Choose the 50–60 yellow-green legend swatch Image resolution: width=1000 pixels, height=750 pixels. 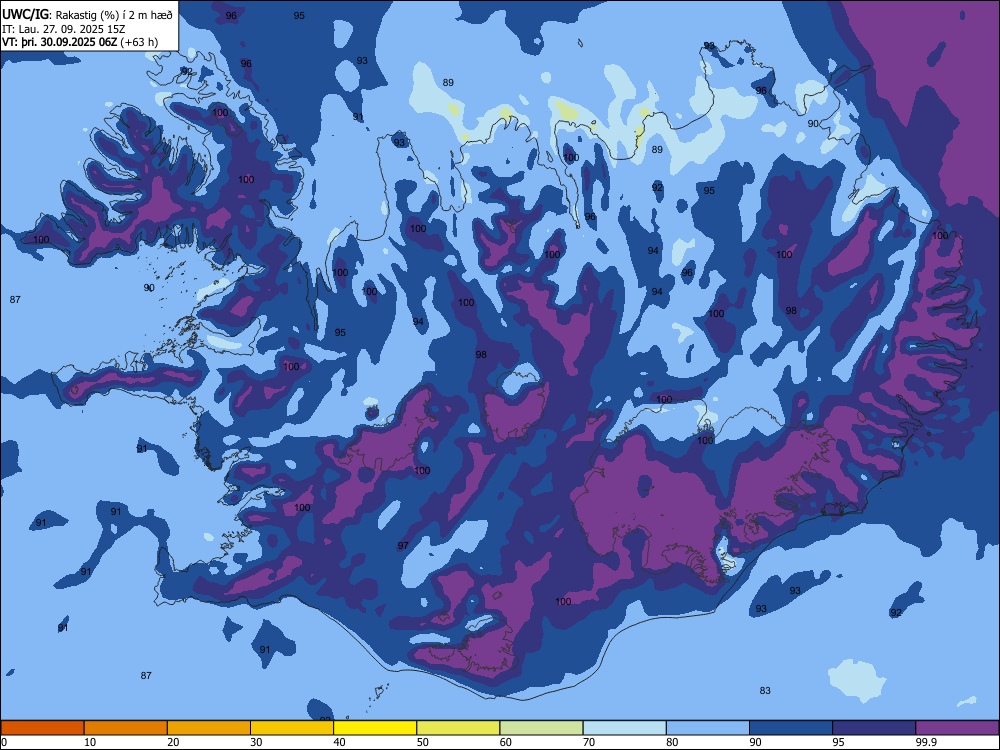point(458,728)
